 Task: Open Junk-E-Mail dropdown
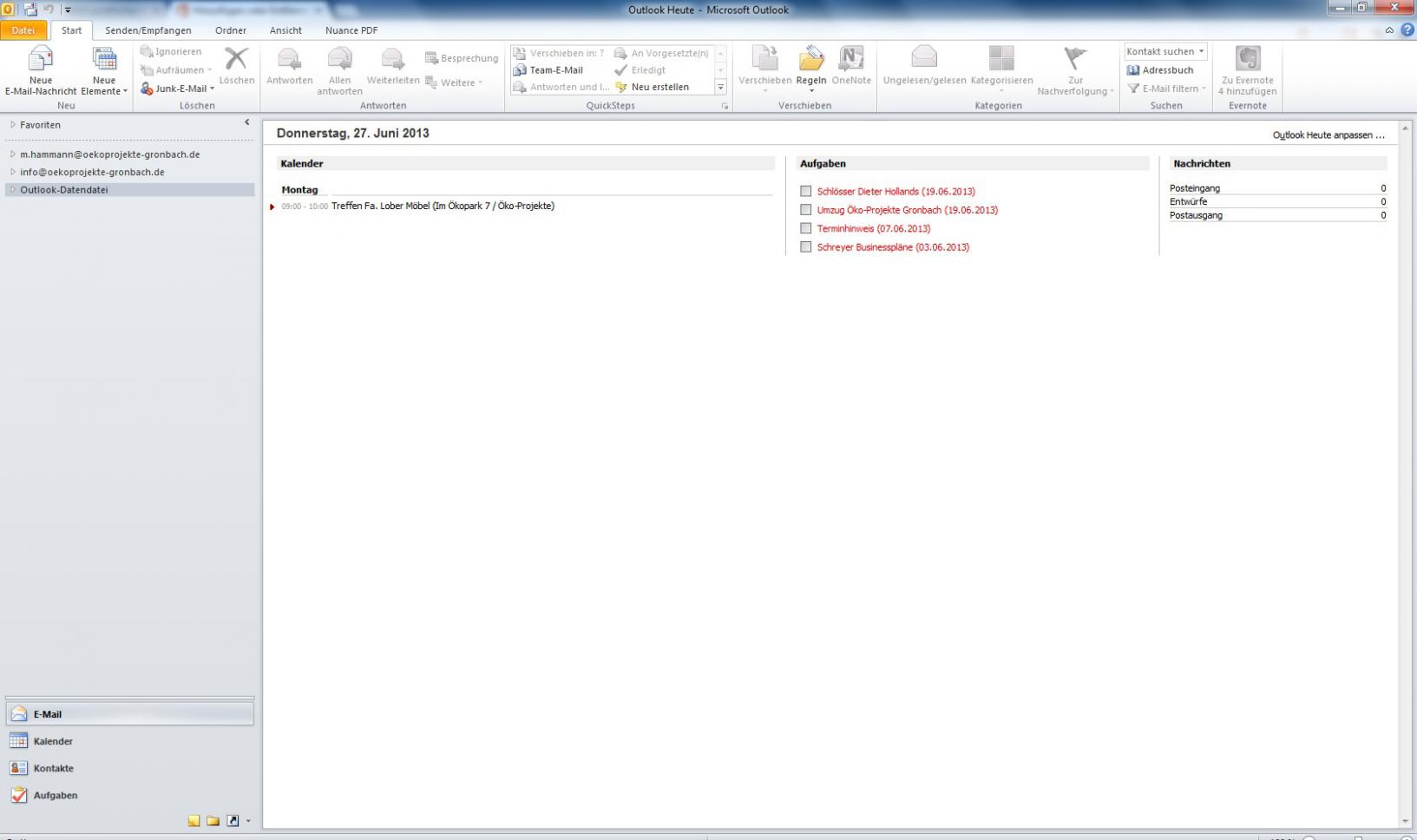212,89
